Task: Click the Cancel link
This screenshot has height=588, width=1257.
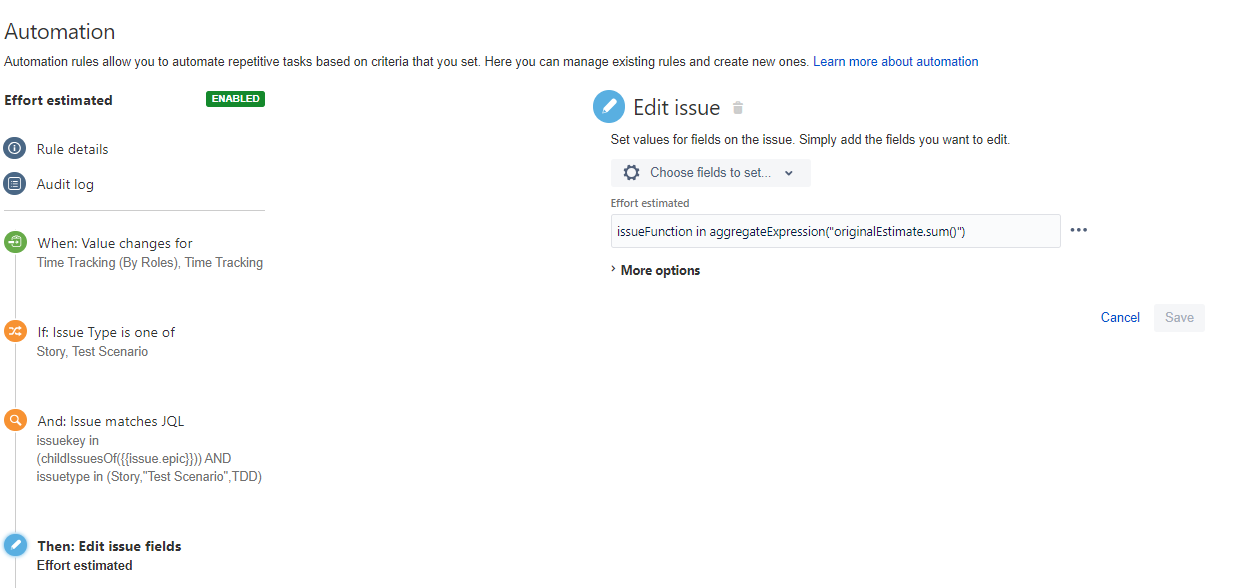Action: click(x=1120, y=317)
